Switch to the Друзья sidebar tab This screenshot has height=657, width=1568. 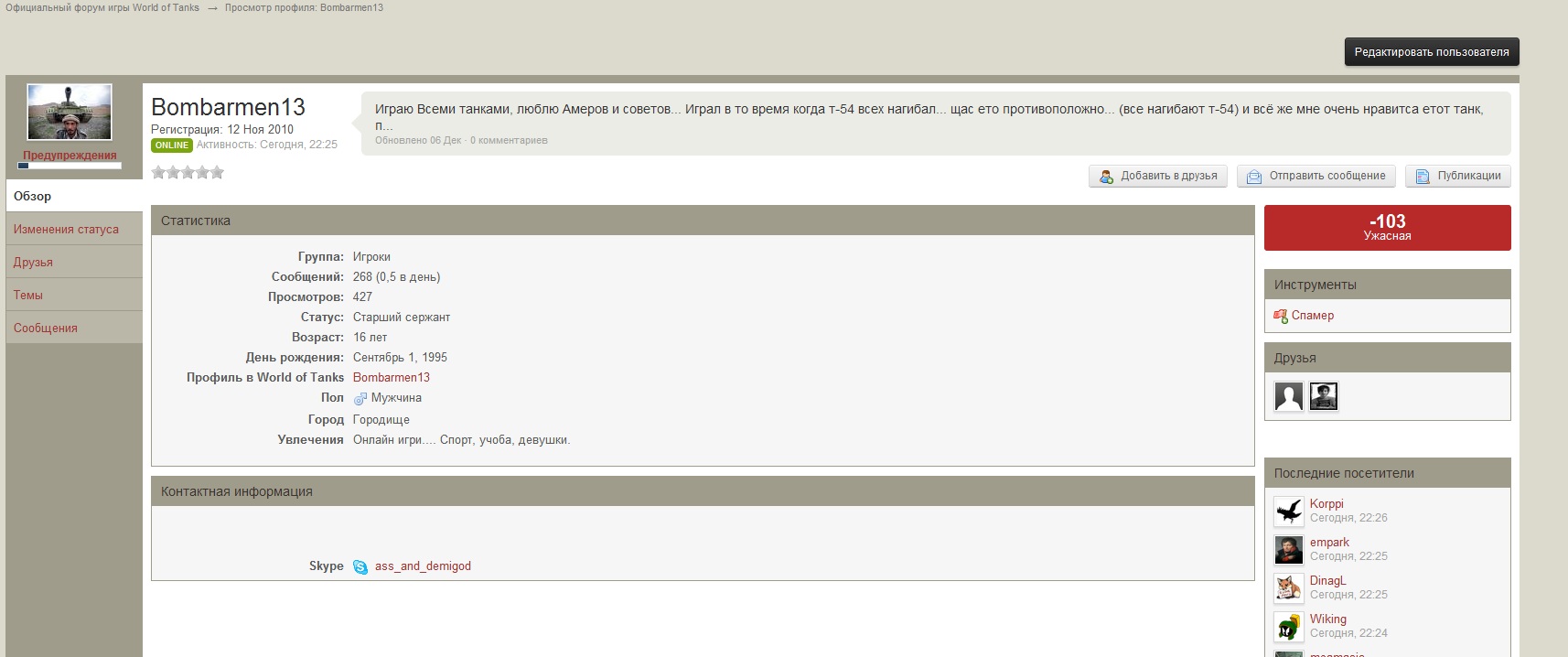[x=74, y=262]
